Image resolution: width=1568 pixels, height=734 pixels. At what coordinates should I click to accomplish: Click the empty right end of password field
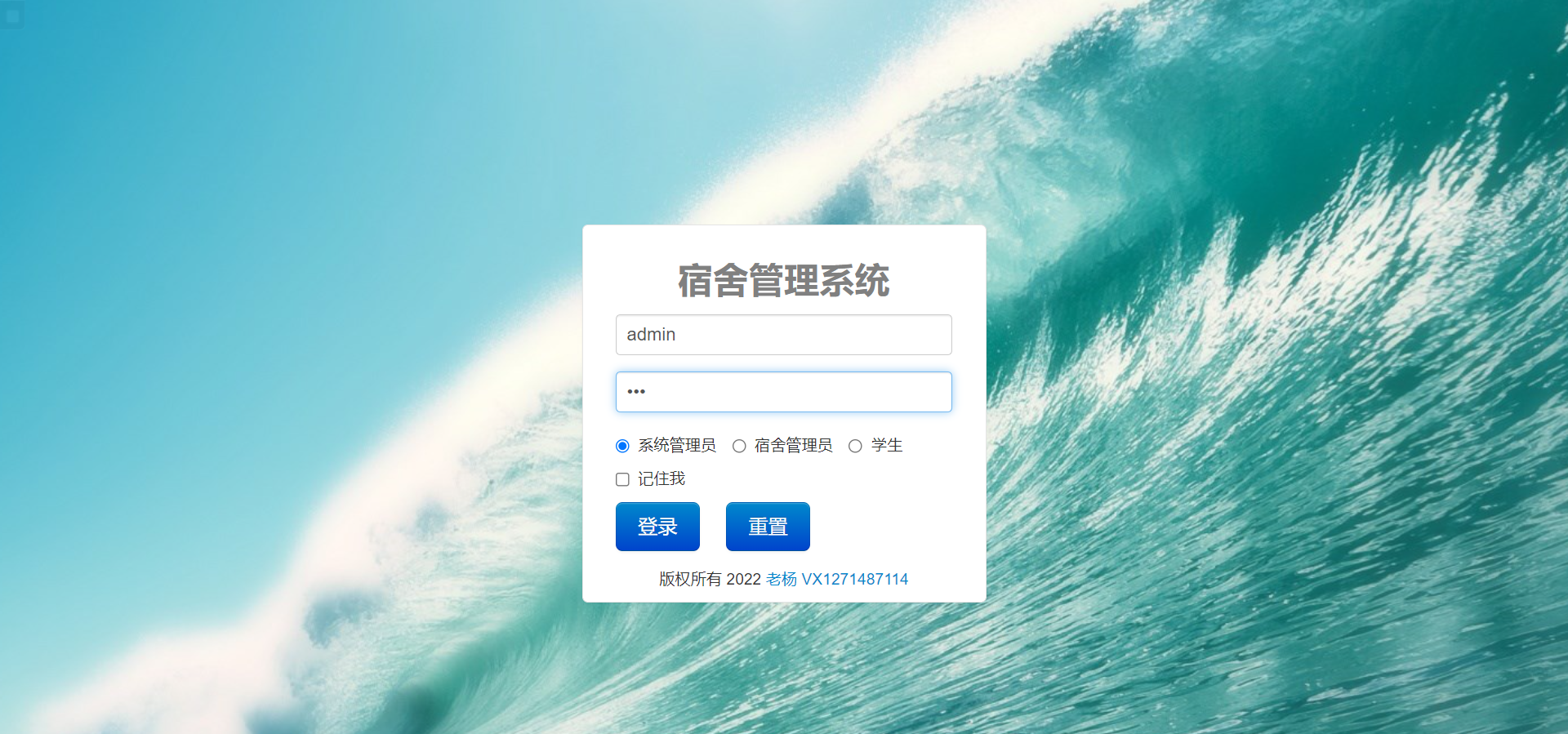(915, 392)
